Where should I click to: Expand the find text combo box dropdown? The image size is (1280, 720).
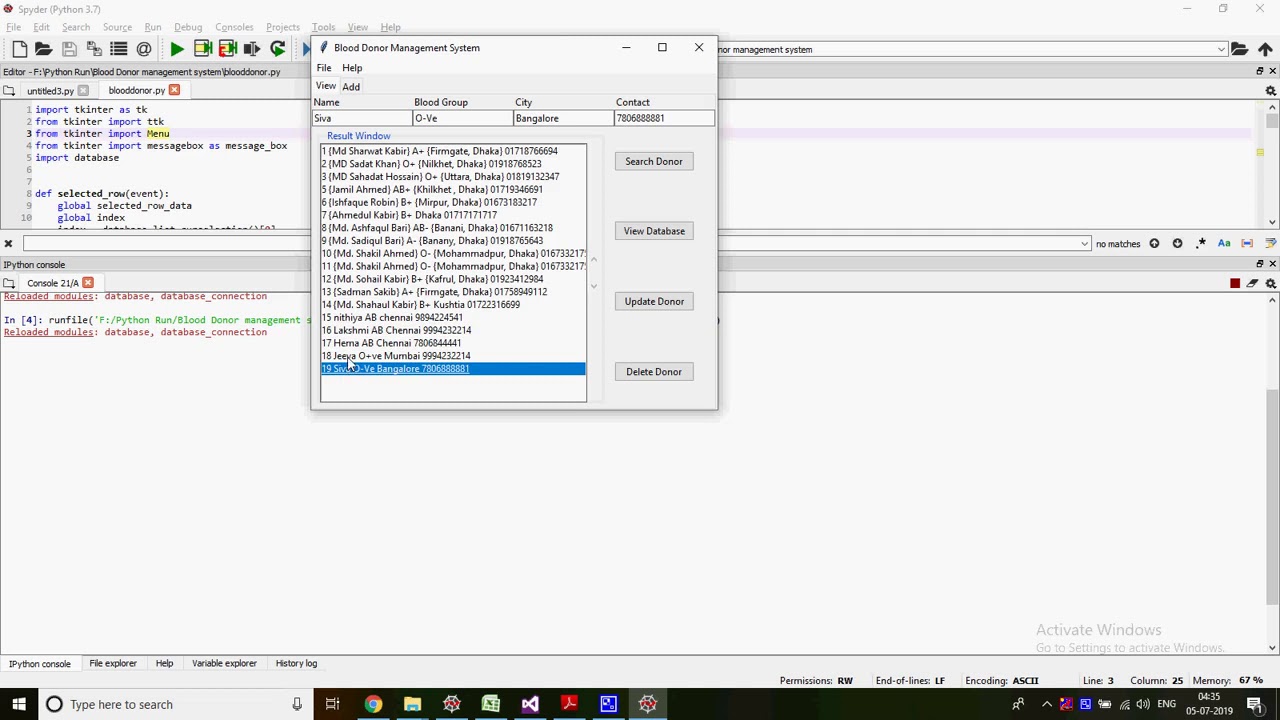coord(1084,244)
